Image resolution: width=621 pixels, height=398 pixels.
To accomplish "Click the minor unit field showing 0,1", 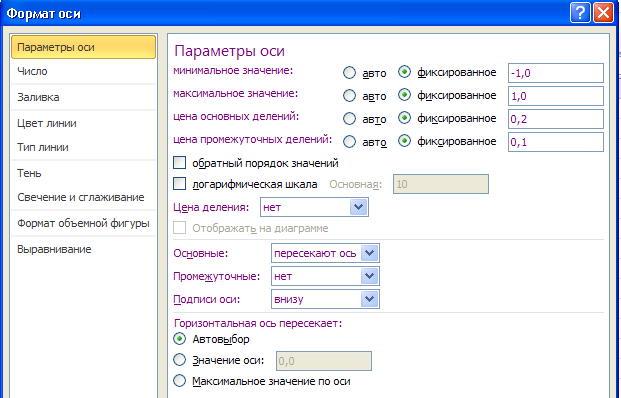I will click(556, 142).
